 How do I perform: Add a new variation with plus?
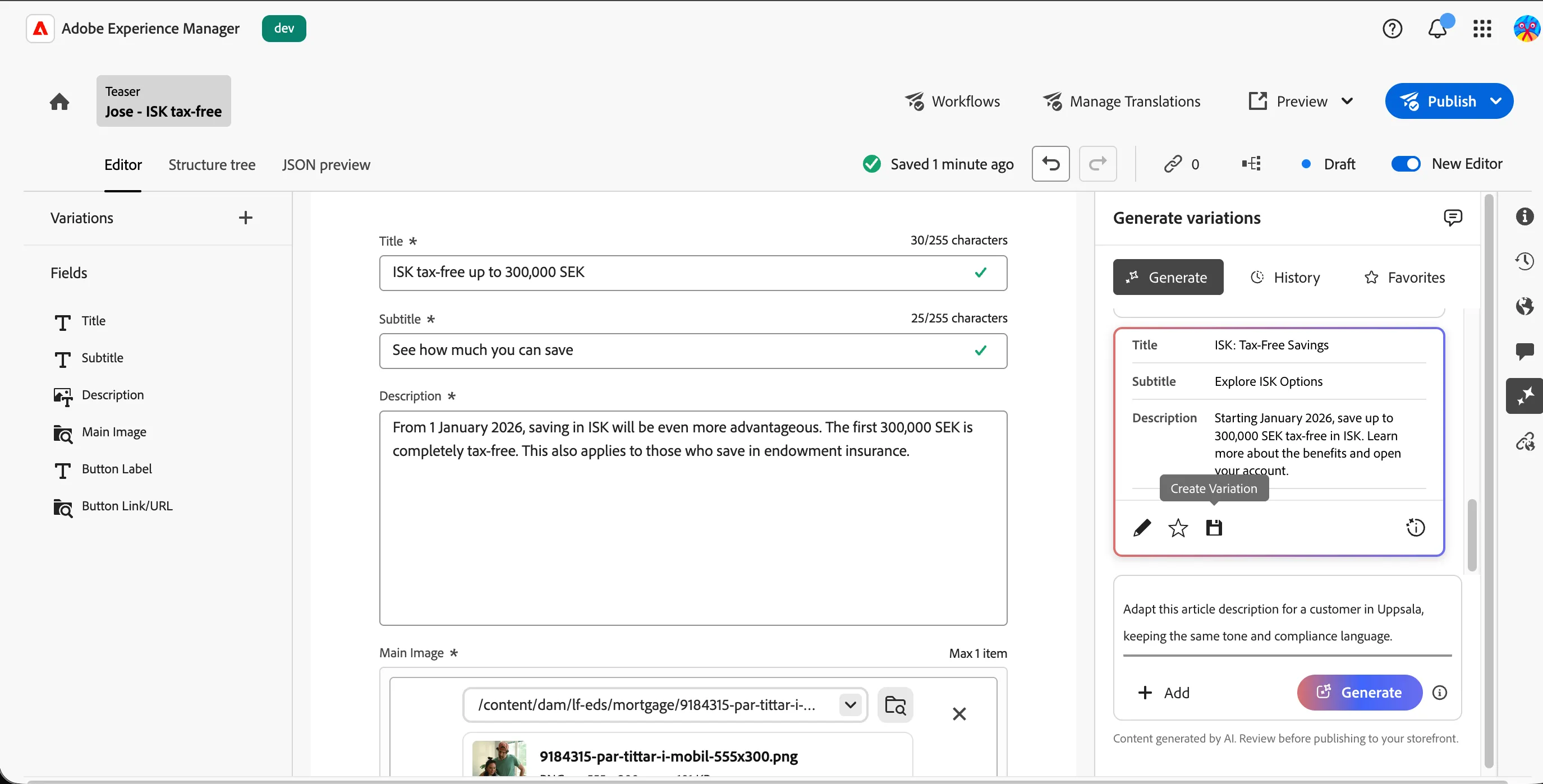(x=245, y=217)
